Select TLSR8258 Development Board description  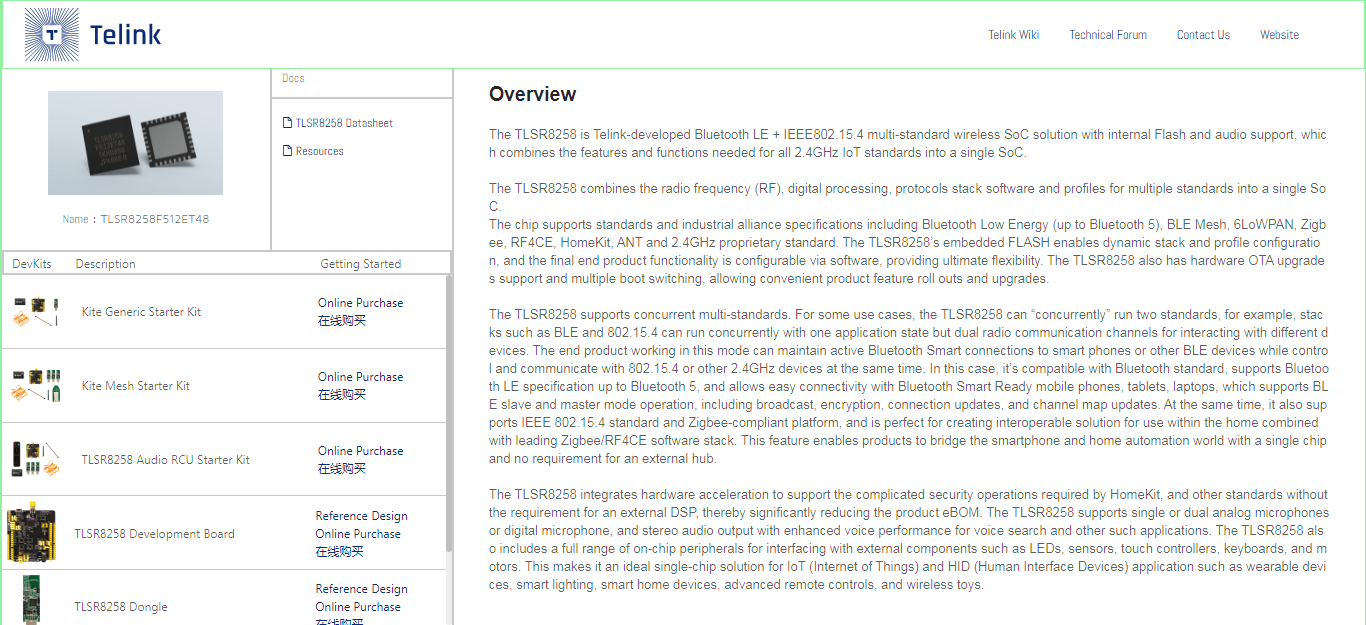tap(154, 534)
